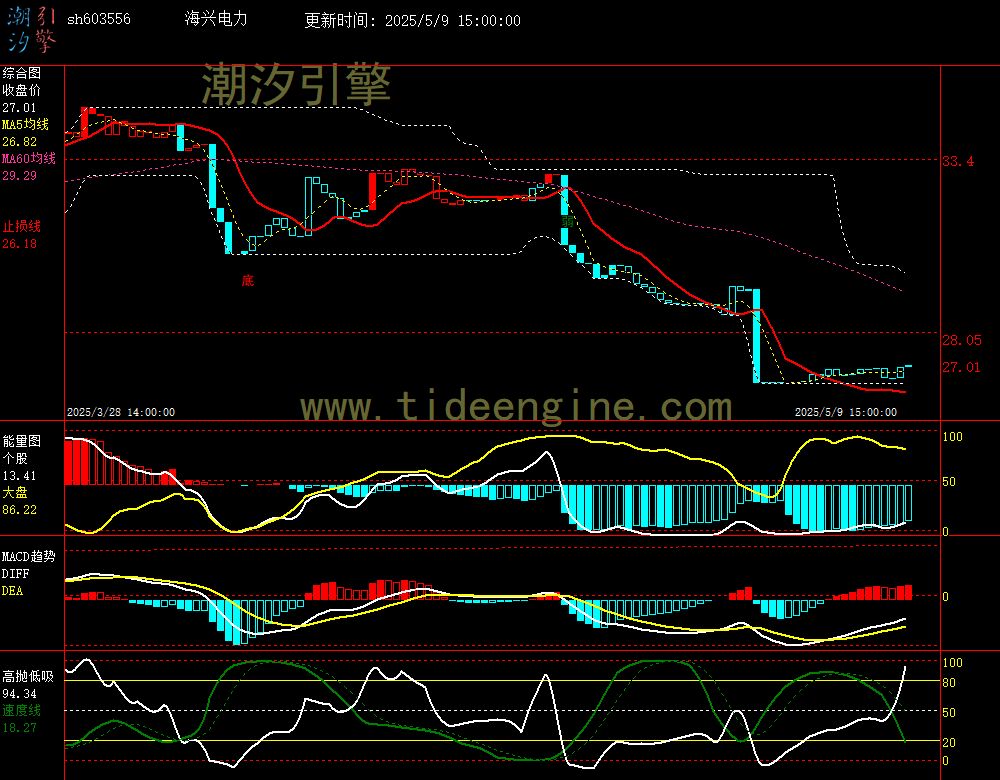
Task: Click the MA5均线 legend label
Action: [26, 124]
